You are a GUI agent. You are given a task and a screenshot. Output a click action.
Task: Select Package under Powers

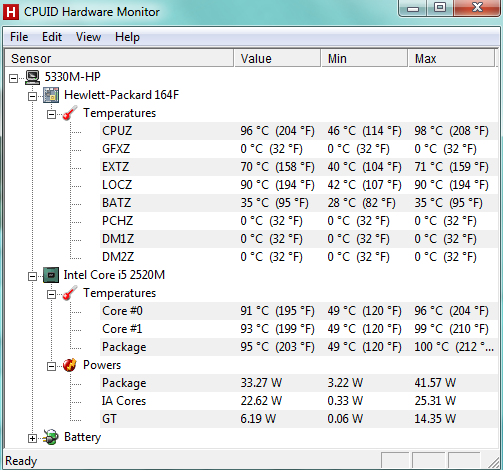point(298,383)
